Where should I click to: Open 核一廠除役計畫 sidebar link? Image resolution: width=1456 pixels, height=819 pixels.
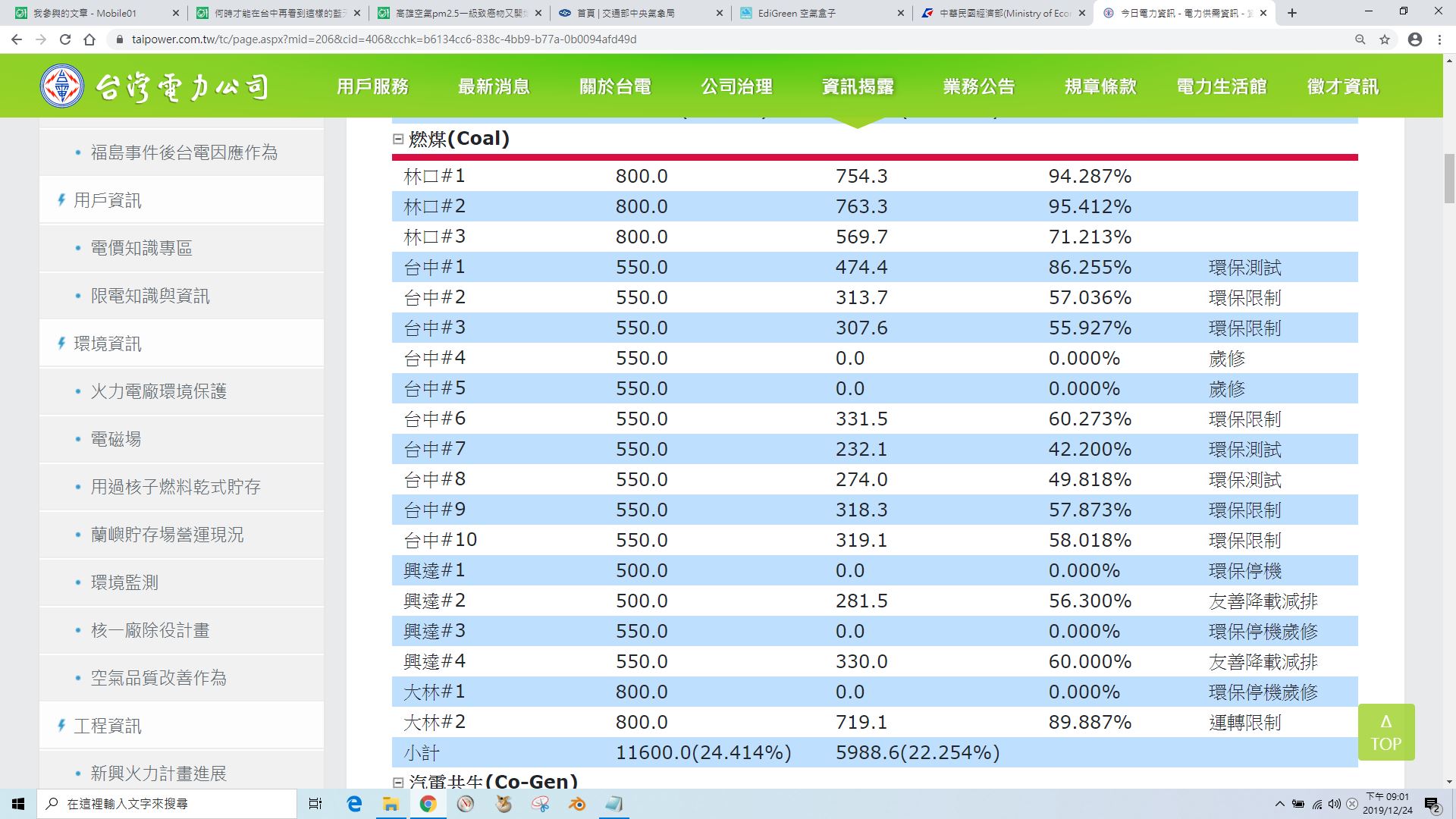[150, 630]
